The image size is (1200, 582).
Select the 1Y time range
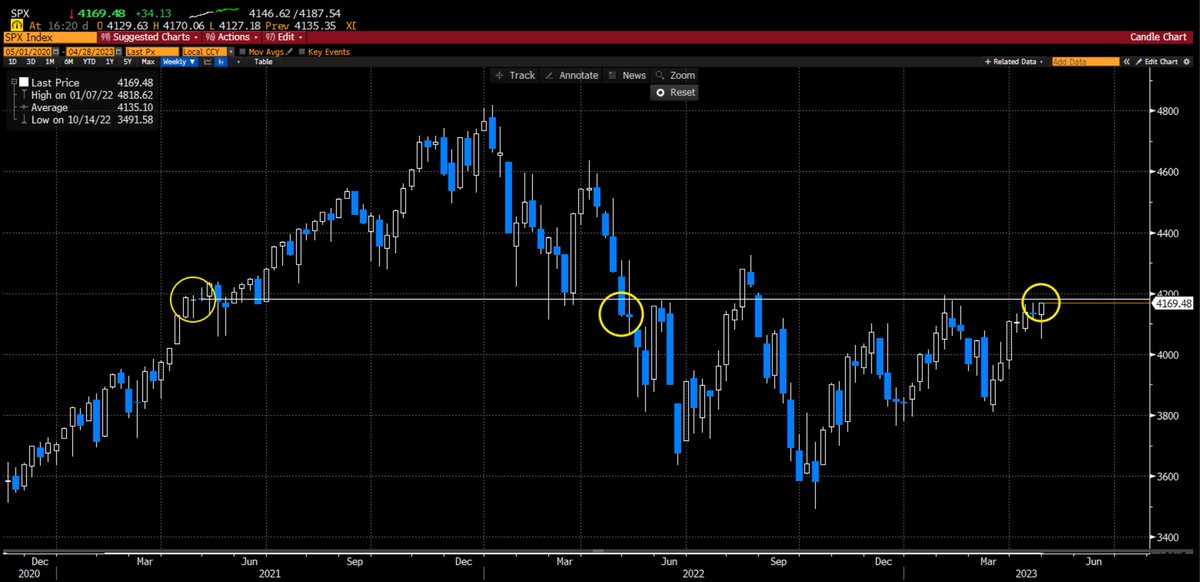pos(109,62)
